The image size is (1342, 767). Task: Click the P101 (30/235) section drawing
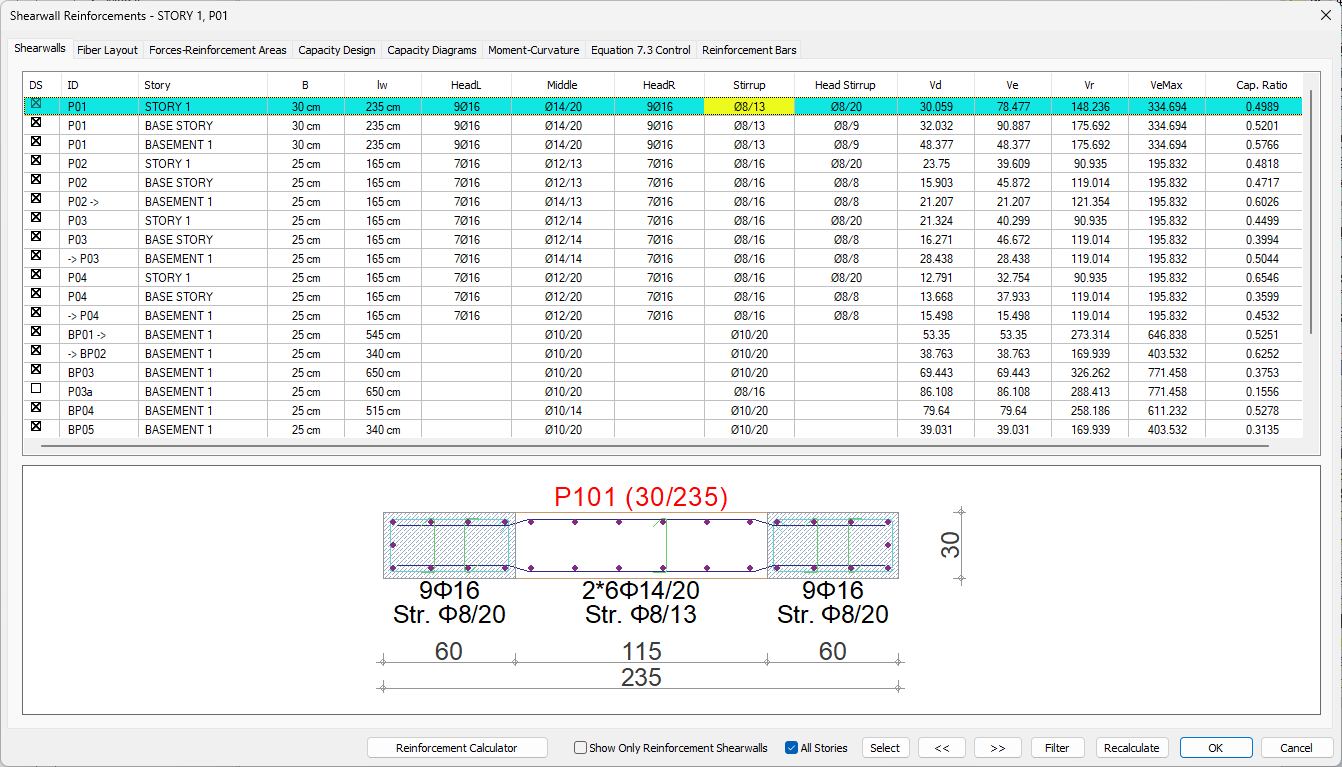click(x=640, y=546)
